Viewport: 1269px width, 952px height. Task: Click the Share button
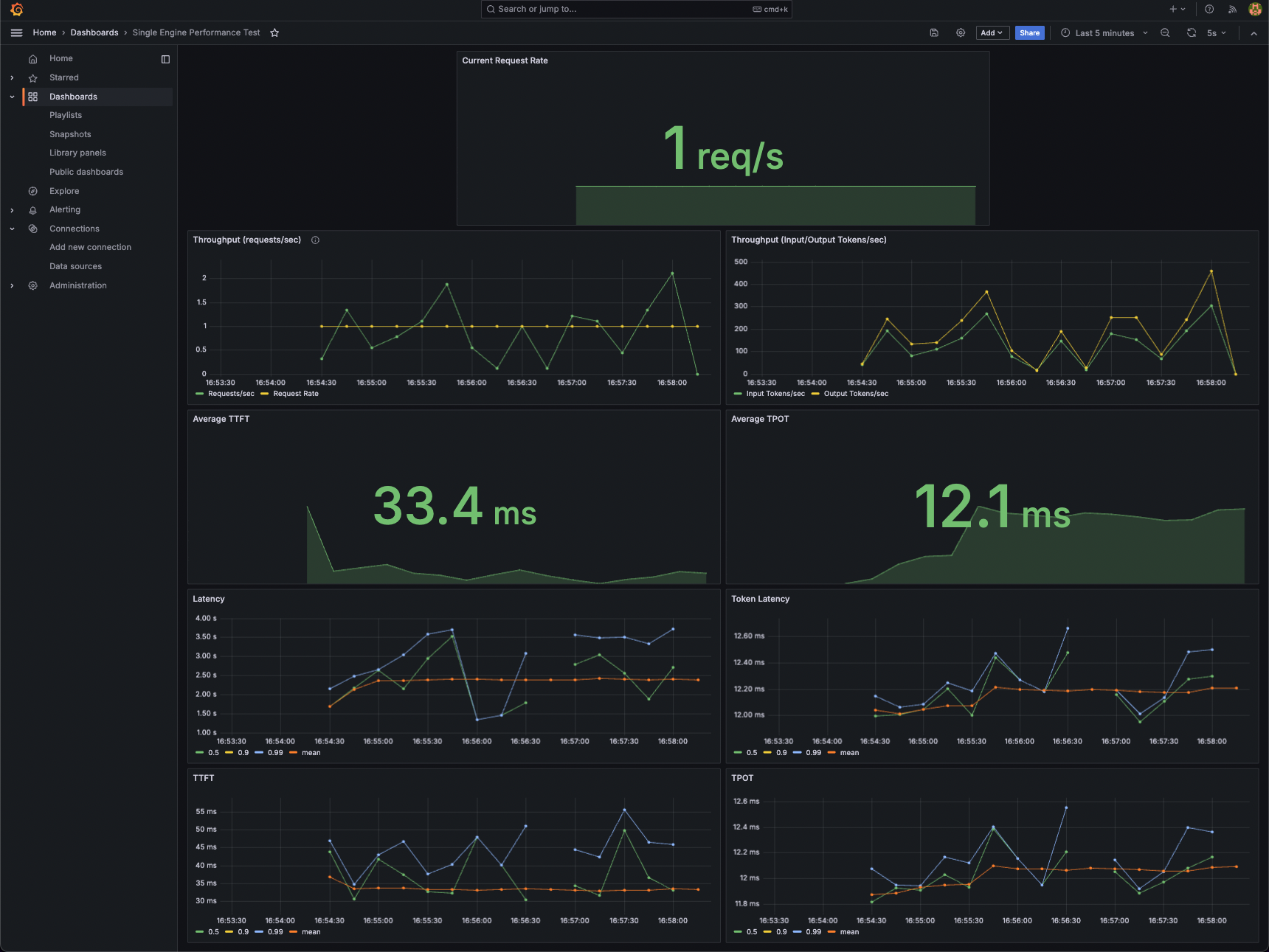1029,32
